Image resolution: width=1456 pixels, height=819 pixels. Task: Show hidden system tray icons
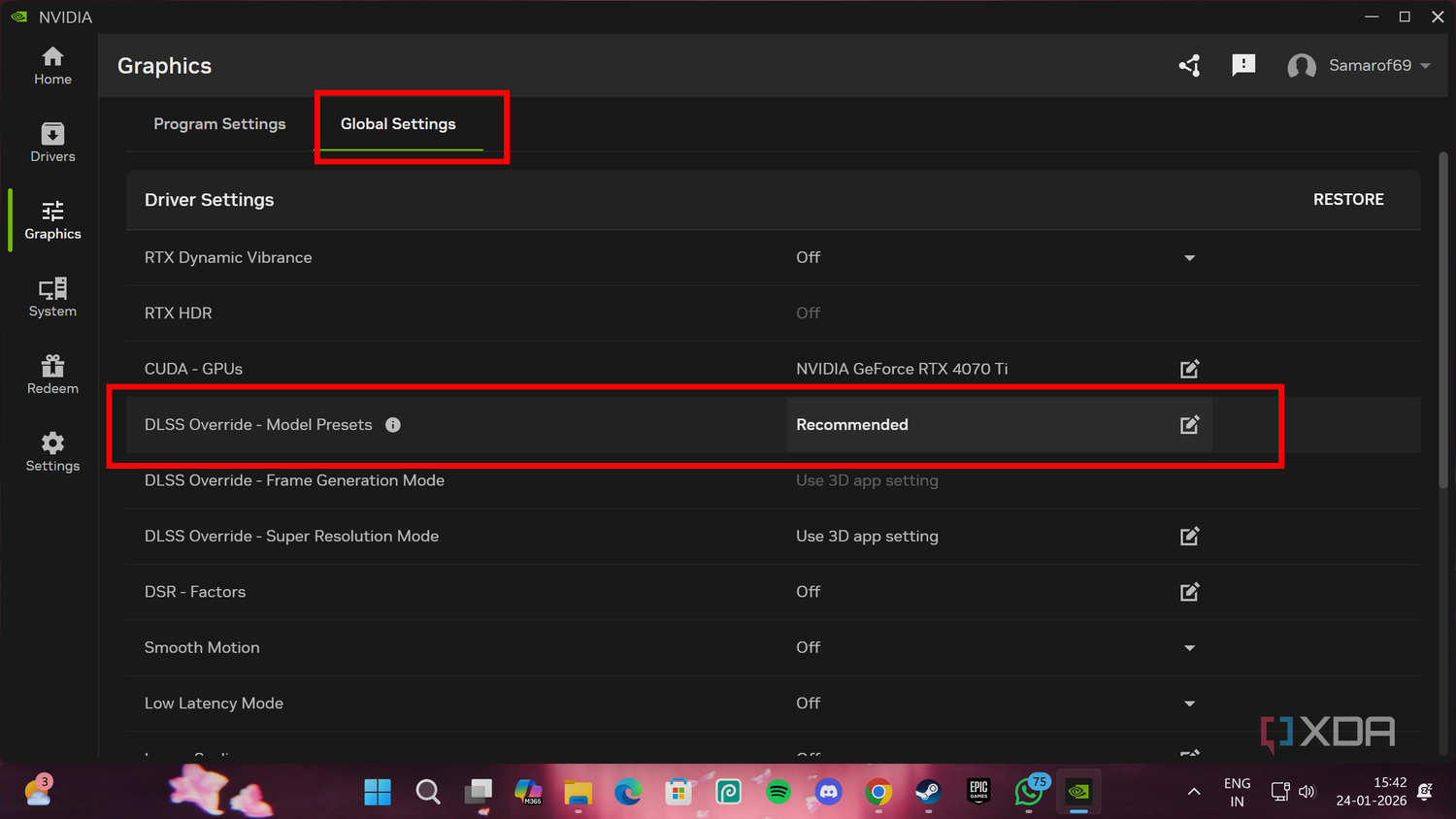click(1194, 792)
